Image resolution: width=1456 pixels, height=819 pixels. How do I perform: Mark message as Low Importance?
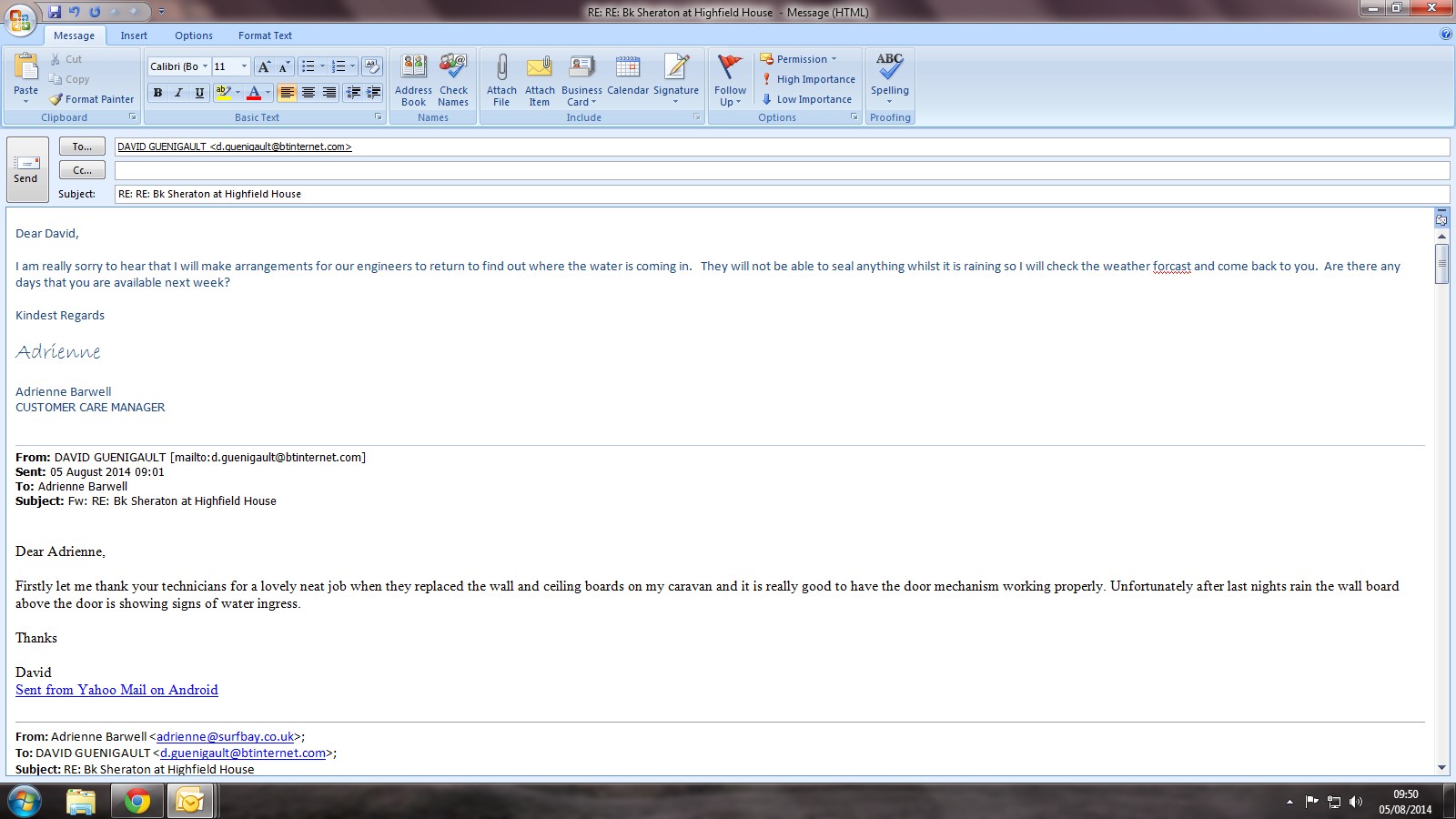(x=806, y=99)
